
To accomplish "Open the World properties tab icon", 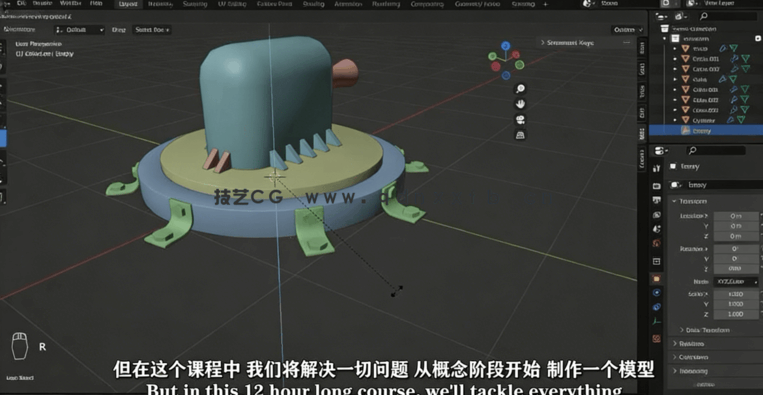I will pyautogui.click(x=656, y=243).
